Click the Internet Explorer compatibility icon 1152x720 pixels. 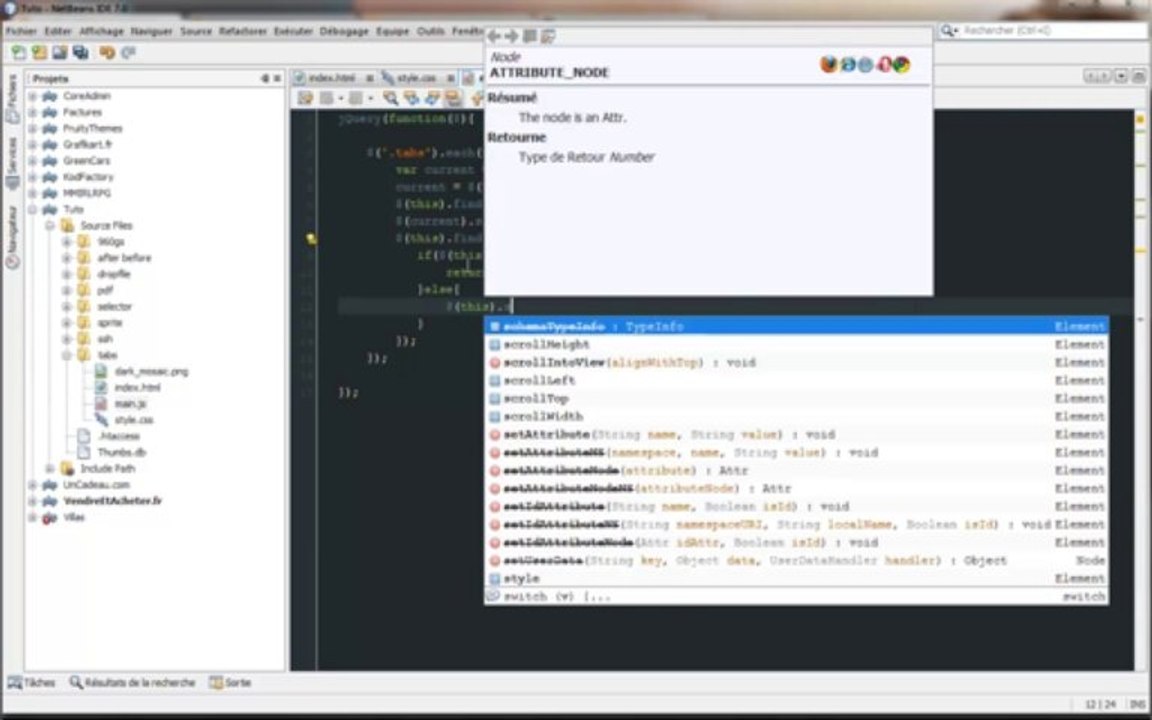(x=848, y=65)
